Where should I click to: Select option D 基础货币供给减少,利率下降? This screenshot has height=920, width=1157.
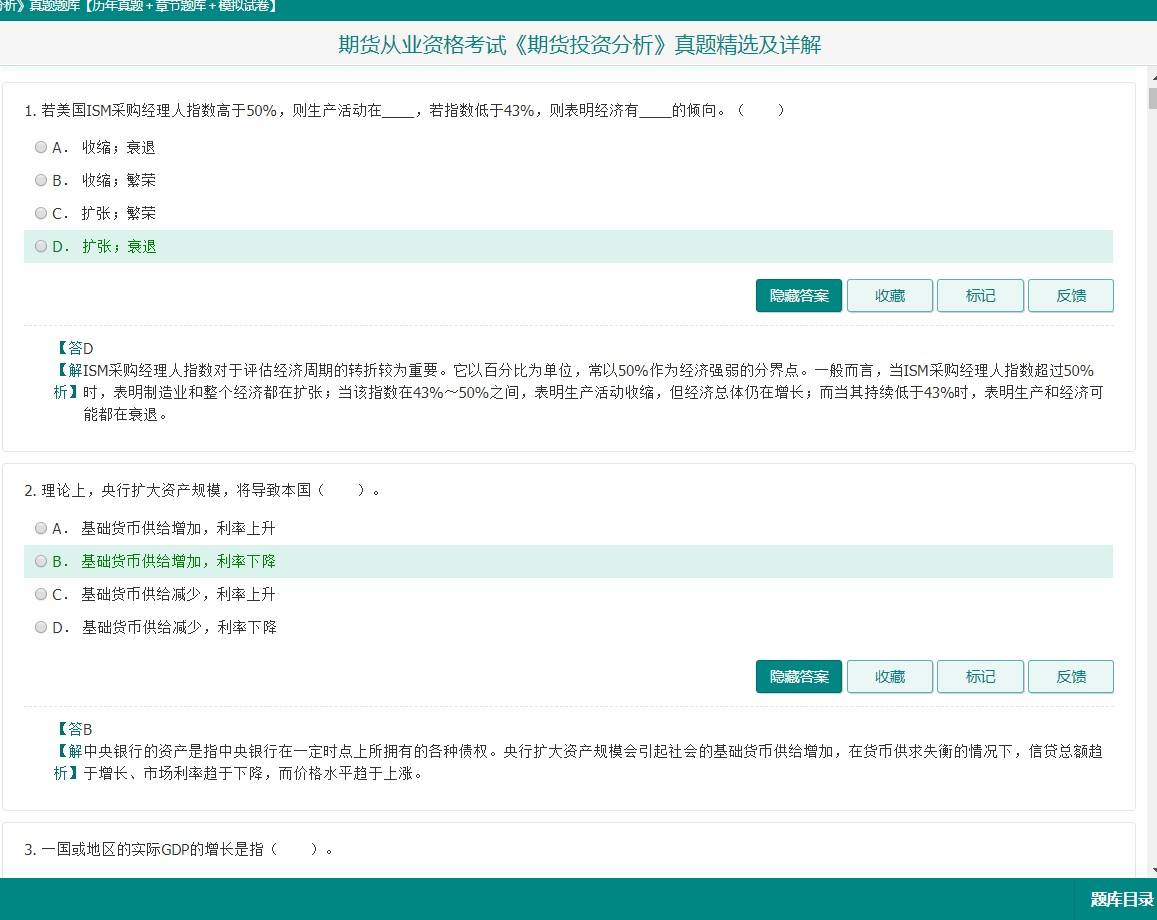click(x=41, y=627)
